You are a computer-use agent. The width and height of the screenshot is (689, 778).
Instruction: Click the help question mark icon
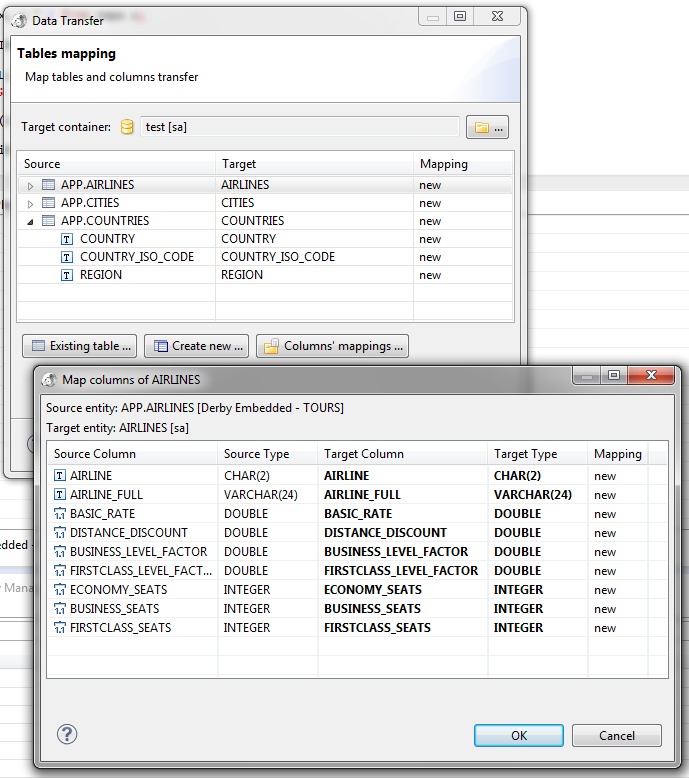pos(67,735)
